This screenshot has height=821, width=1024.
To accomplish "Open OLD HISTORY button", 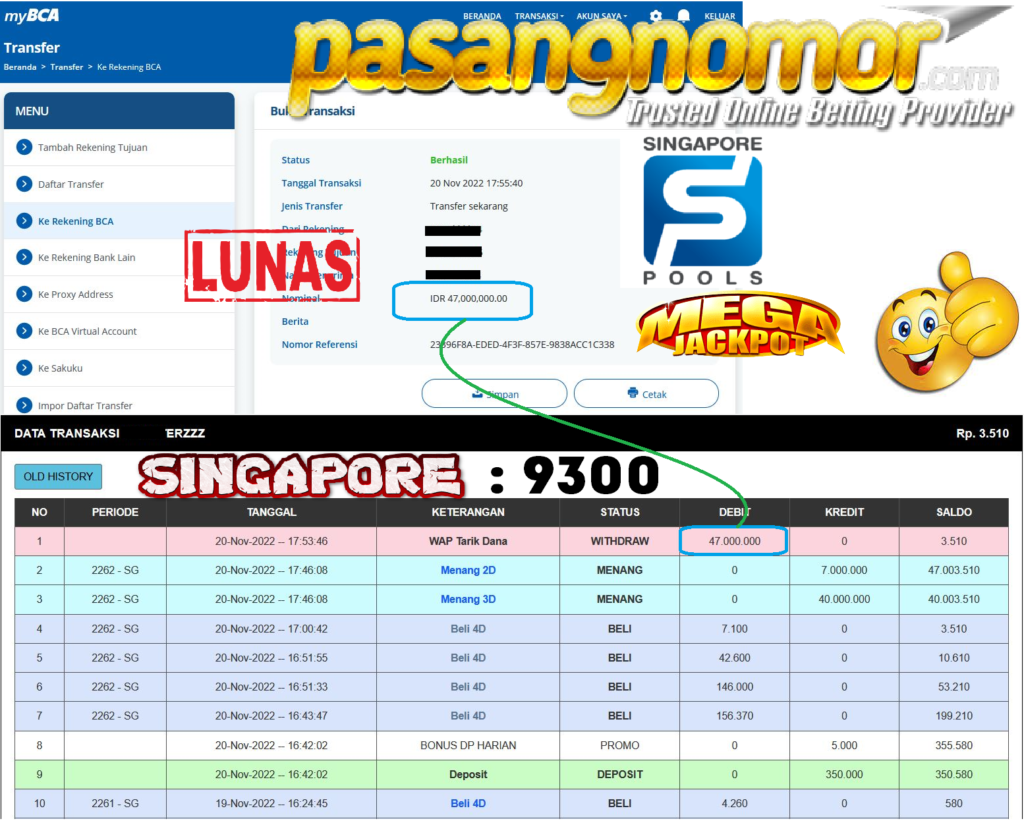I will click(x=58, y=476).
